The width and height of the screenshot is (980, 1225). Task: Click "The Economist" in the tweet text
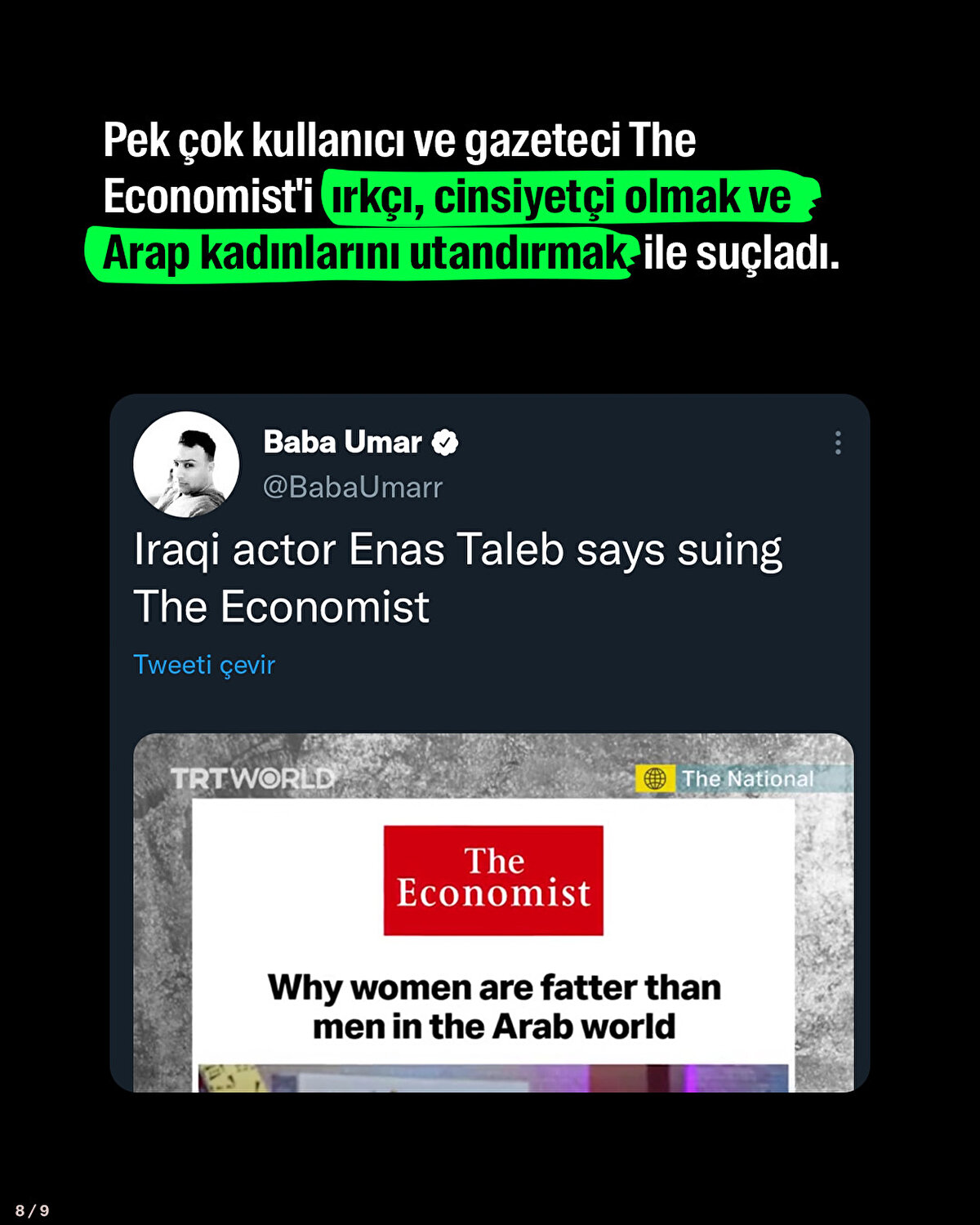pyautogui.click(x=281, y=607)
